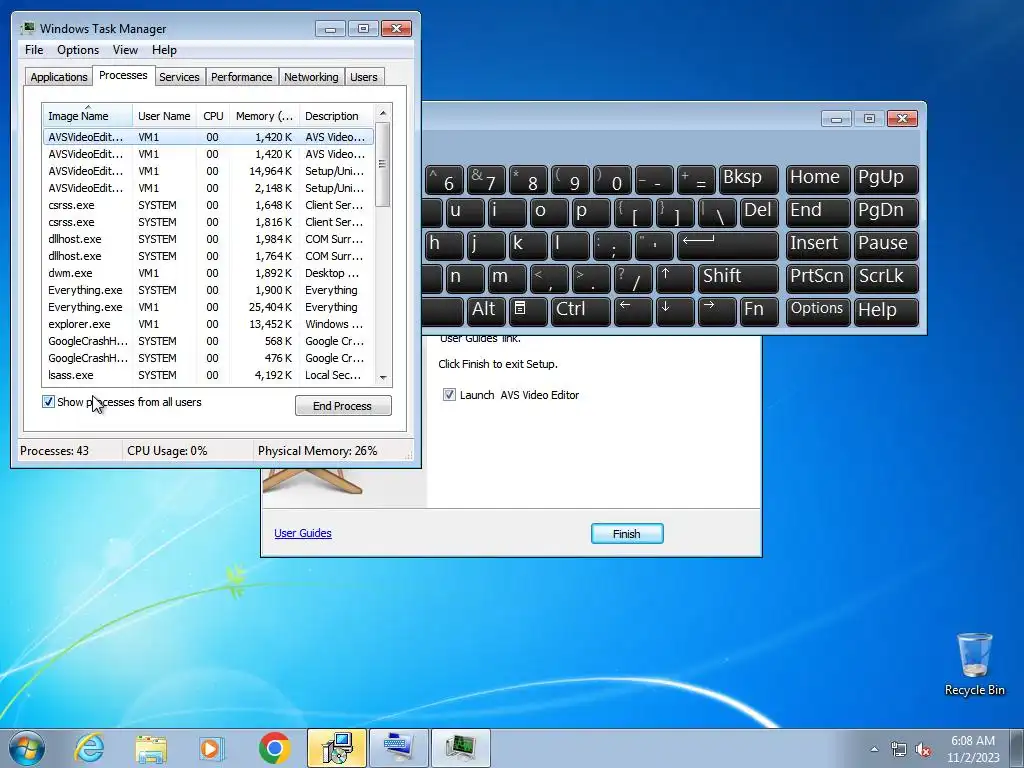This screenshot has width=1024, height=768.
Task: Uncheck Launch AVS Video Editor checkbox
Action: pyautogui.click(x=449, y=394)
